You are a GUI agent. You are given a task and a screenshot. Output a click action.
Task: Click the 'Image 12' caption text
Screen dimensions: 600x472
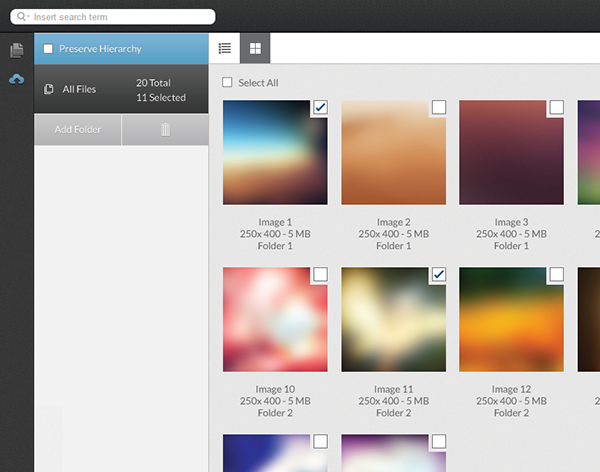click(x=512, y=389)
